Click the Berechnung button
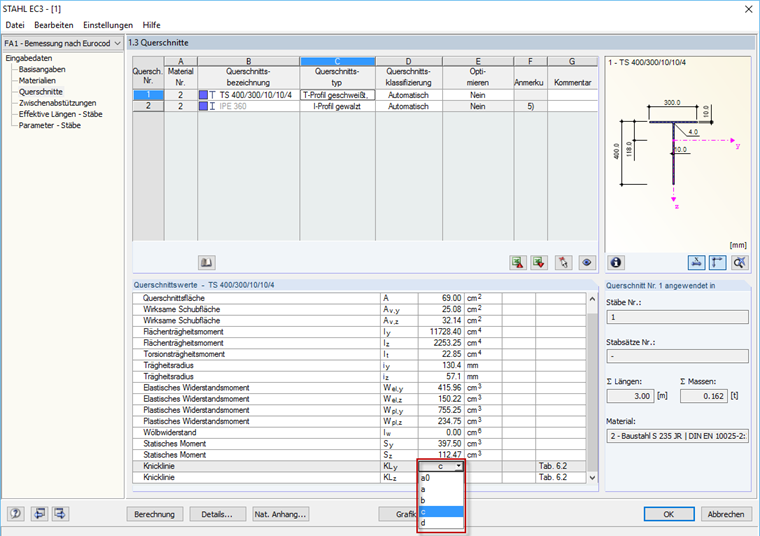The image size is (760, 536). [x=154, y=514]
